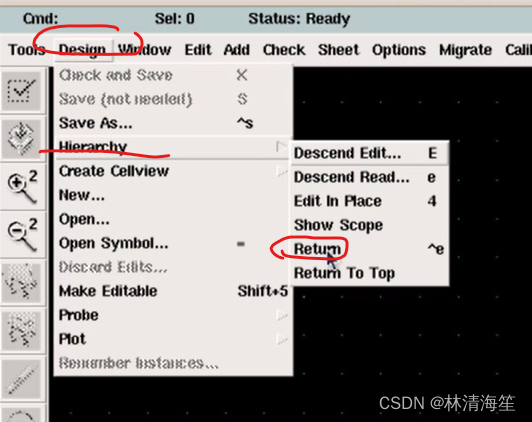The image size is (532, 422).
Task: Click the Copy tool icon in sidebar
Action: 22,330
